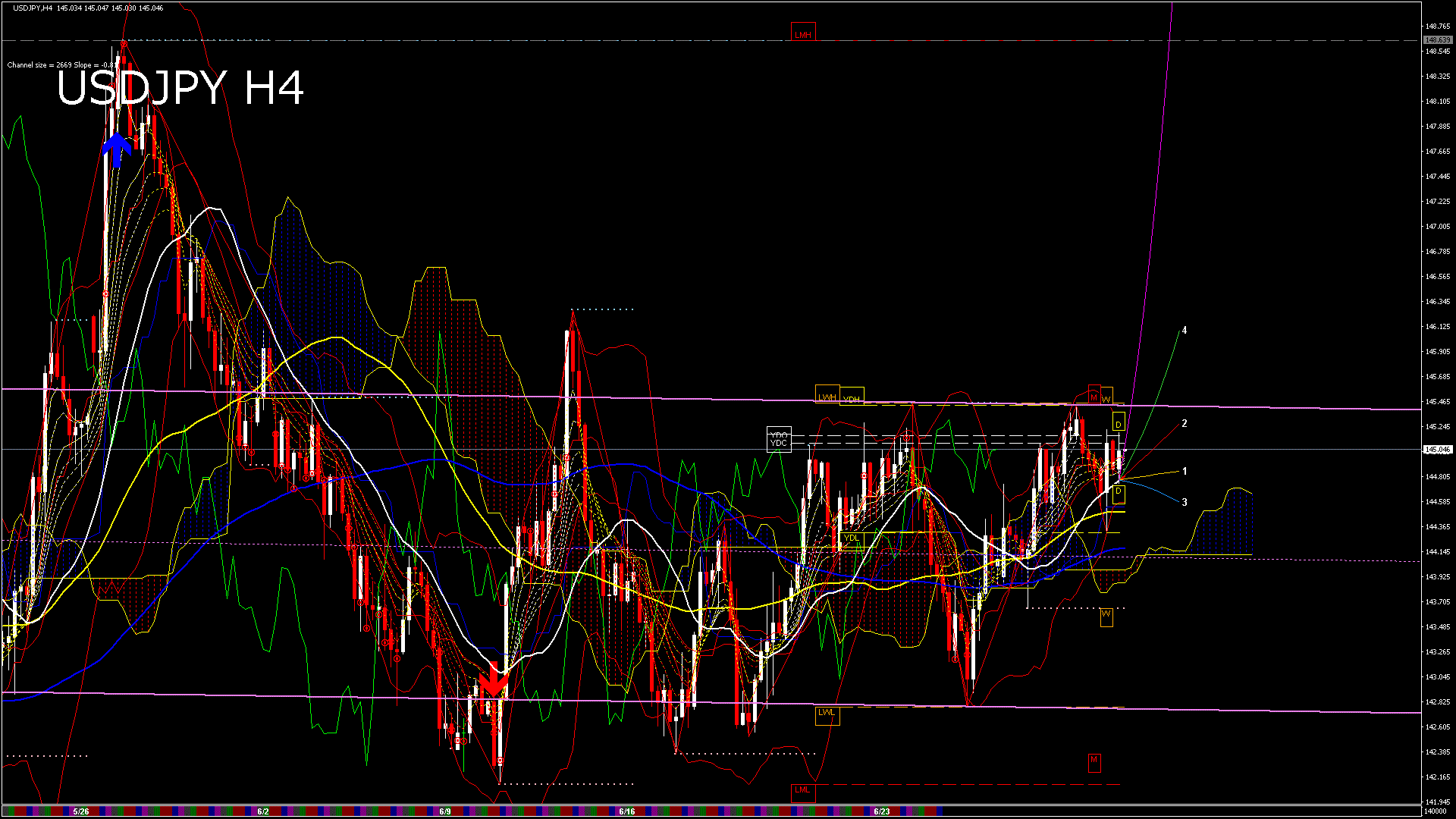Viewport: 1456px width, 819px height.
Task: Select projection line label 1
Action: click(1185, 471)
